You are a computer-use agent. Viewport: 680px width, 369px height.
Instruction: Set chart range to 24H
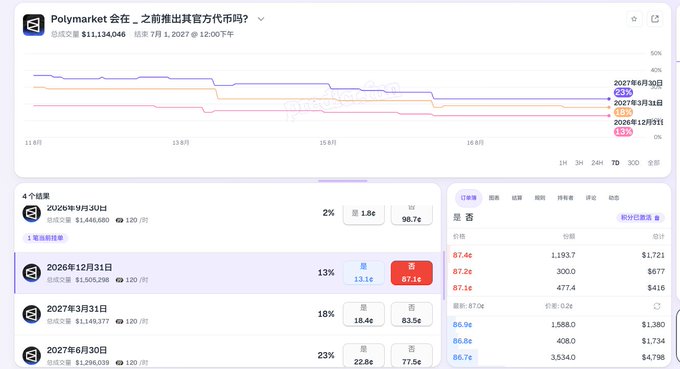(597, 163)
